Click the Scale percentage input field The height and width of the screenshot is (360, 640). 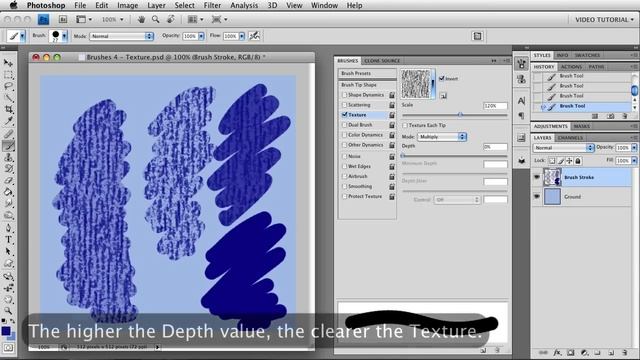coord(495,106)
